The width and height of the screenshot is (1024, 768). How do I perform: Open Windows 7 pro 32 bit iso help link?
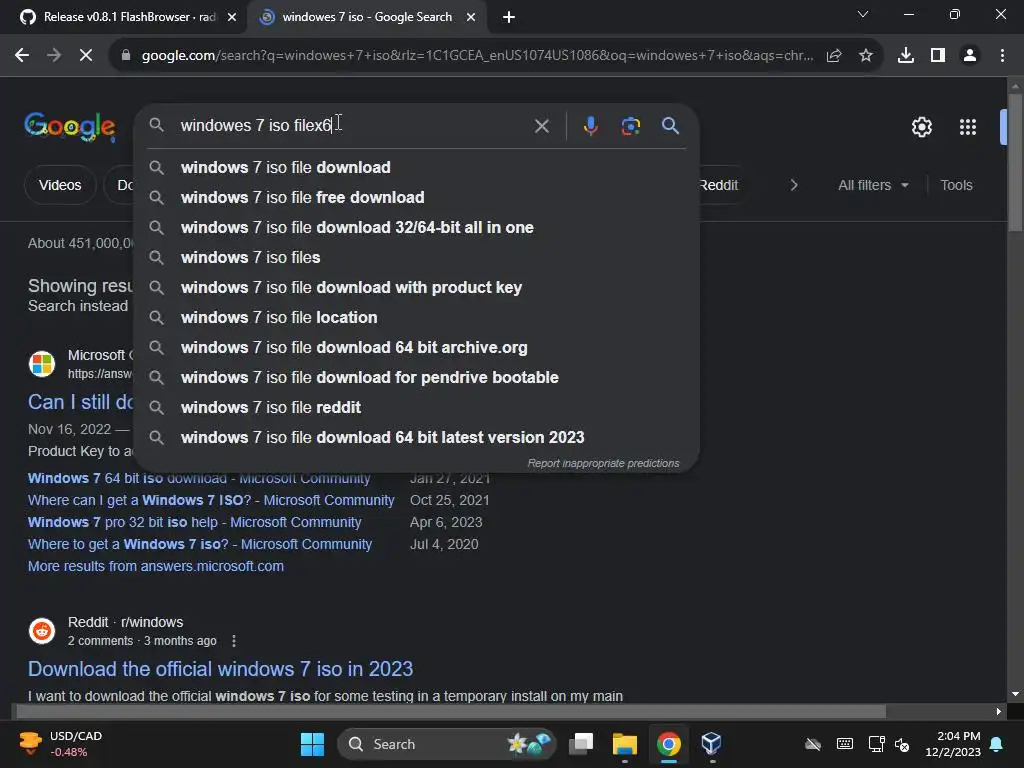tap(194, 522)
